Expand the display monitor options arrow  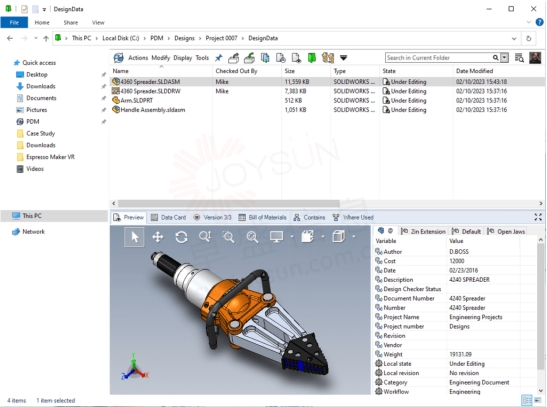pyautogui.click(x=292, y=237)
